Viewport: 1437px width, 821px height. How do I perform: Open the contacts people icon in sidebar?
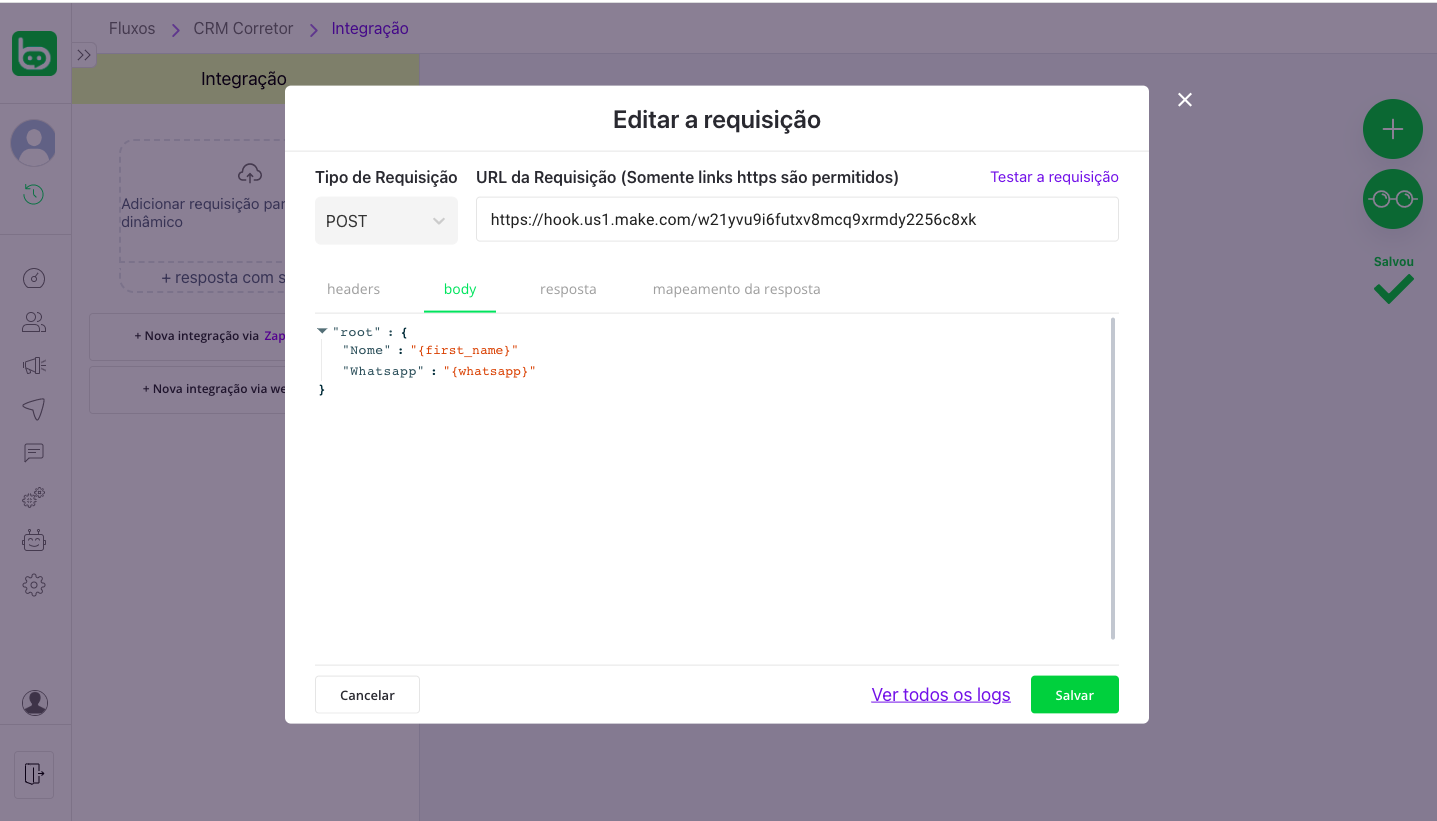tap(34, 322)
